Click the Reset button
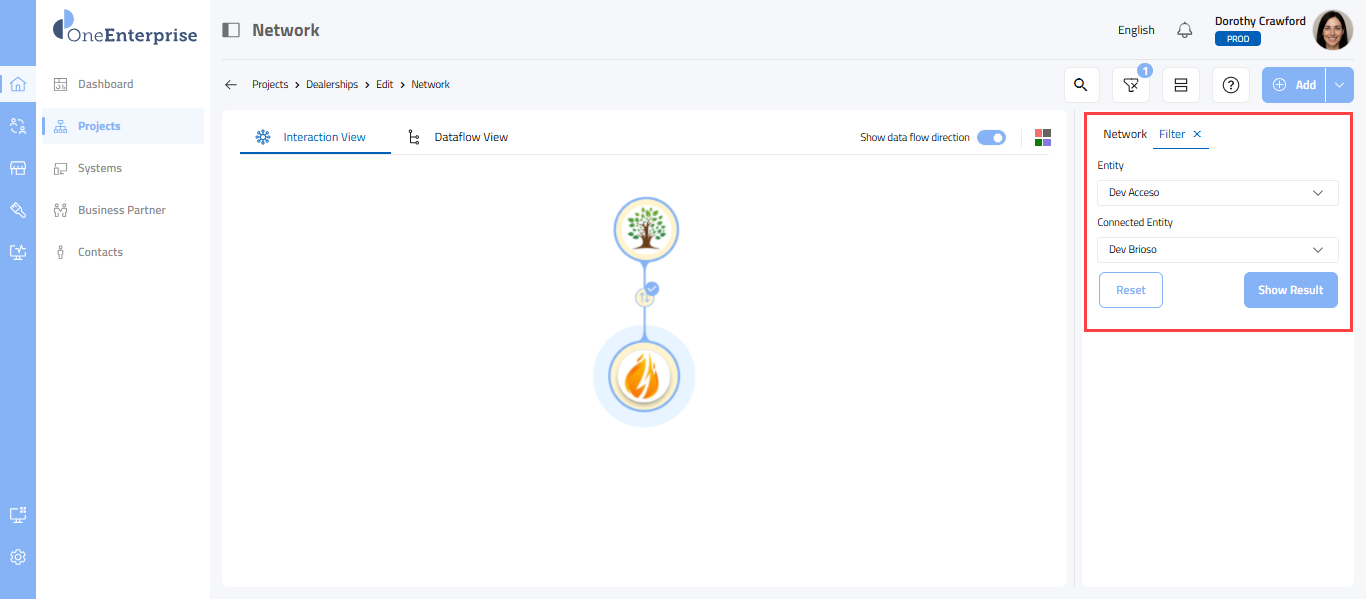This screenshot has height=599, width=1366. (1131, 290)
